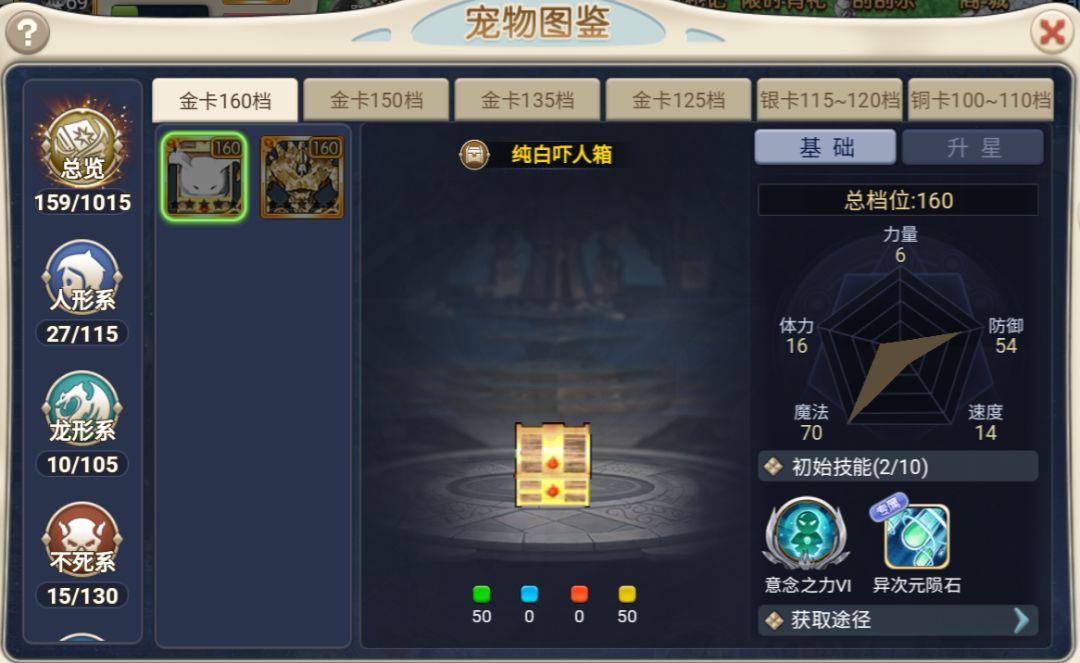Image resolution: width=1080 pixels, height=663 pixels.
Task: Open the 铜卡100~110档 tab
Action: coord(981,101)
